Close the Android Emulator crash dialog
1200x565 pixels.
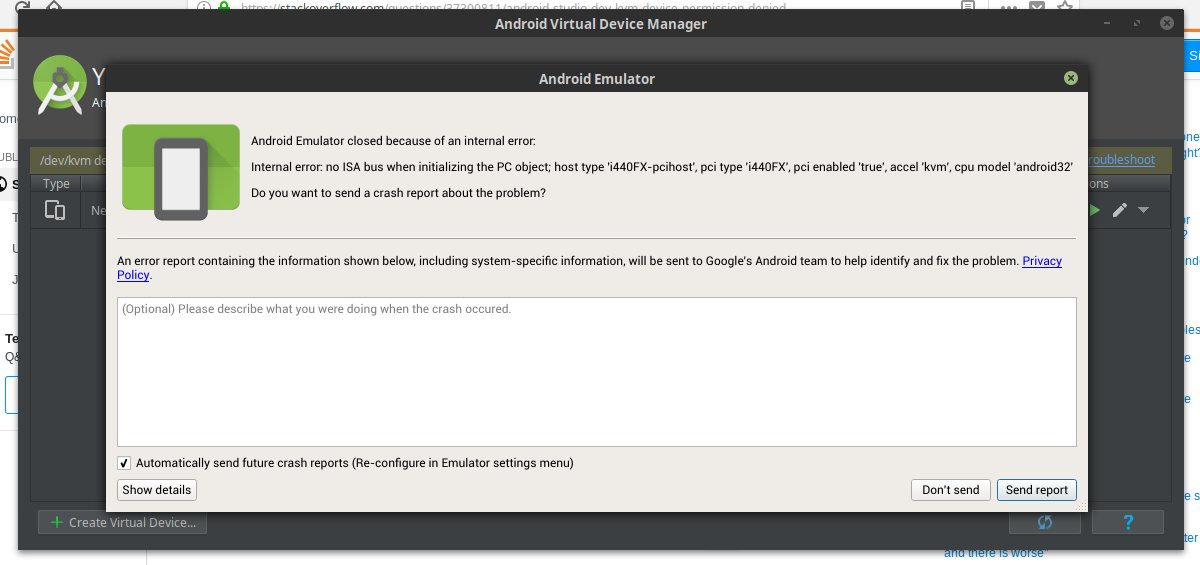1070,78
